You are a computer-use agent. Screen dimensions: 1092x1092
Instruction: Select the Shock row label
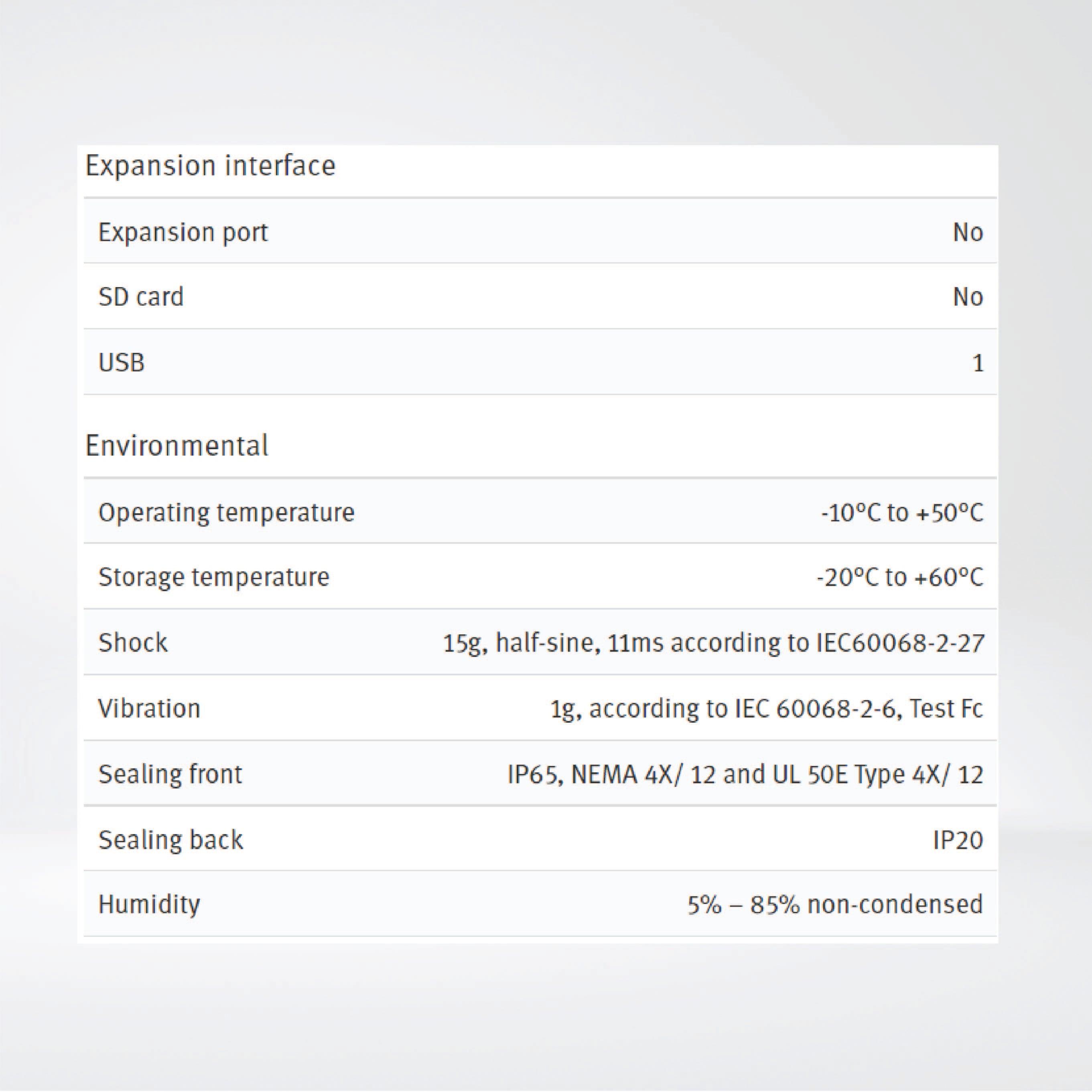(x=133, y=643)
